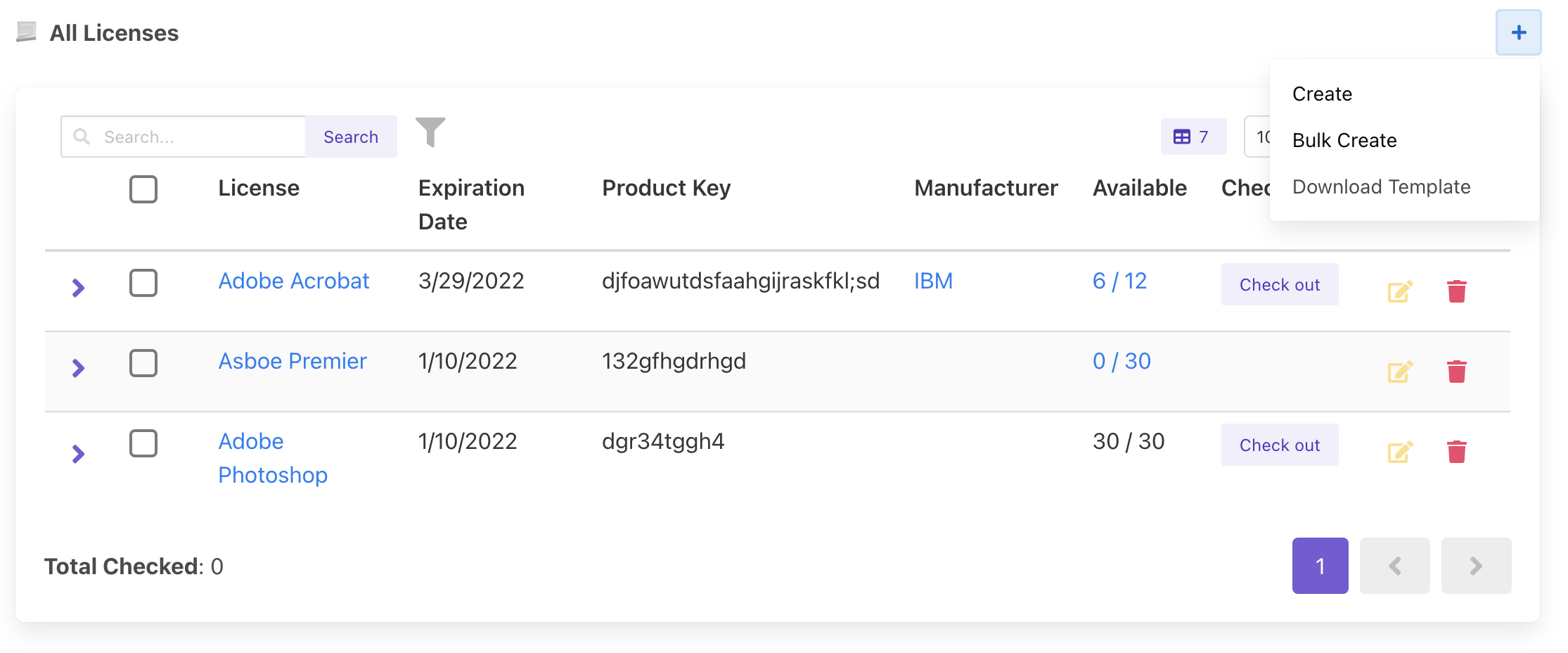Choose Bulk Create from the menu
Screen dimensions: 1568x653
(1344, 141)
